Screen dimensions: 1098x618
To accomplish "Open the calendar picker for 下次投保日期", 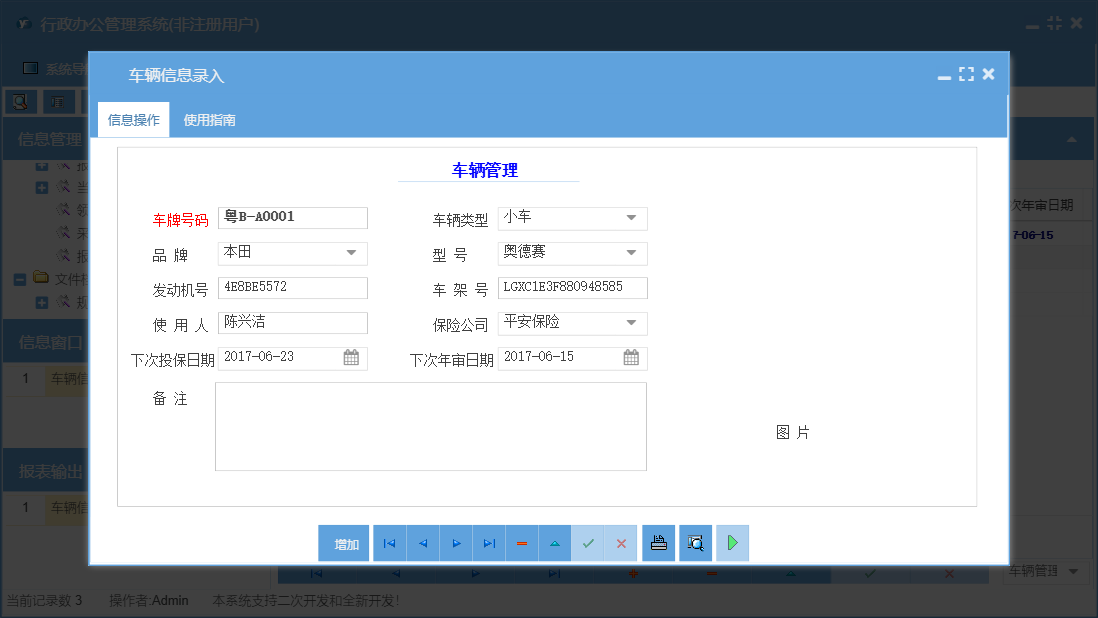I will (x=351, y=357).
